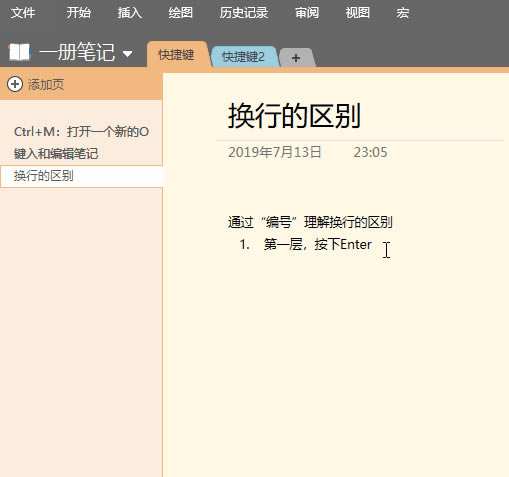
Task: Select the 换行的区别 page in the list
Action: coord(81,176)
